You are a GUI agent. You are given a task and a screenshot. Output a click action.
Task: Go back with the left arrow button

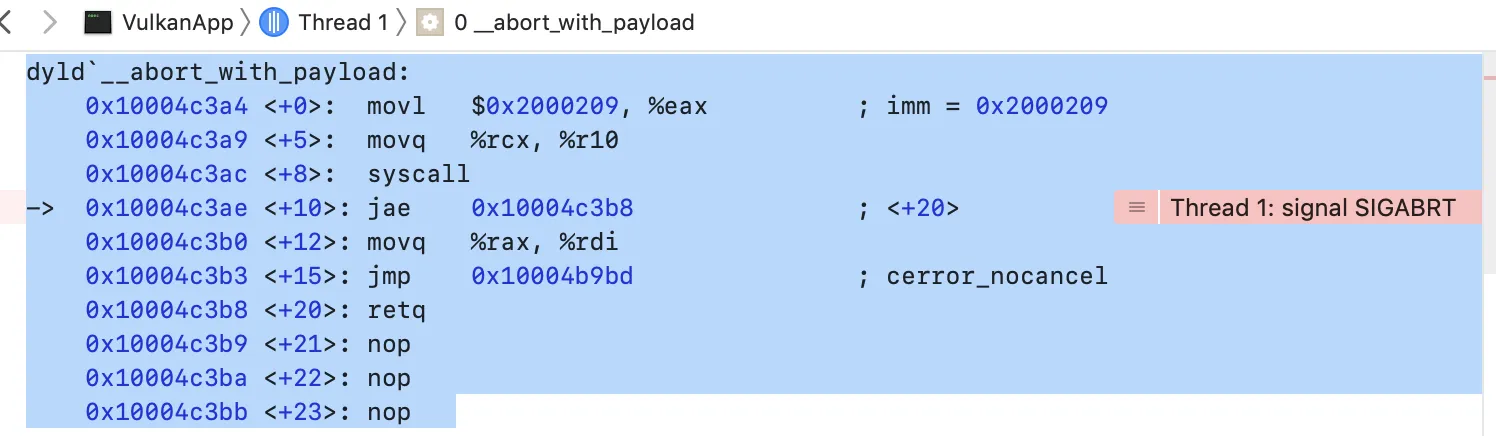[x=6, y=22]
